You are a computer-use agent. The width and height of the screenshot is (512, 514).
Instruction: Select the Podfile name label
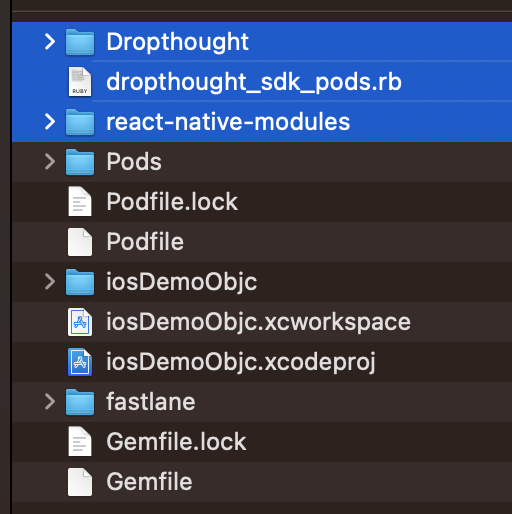(145, 242)
